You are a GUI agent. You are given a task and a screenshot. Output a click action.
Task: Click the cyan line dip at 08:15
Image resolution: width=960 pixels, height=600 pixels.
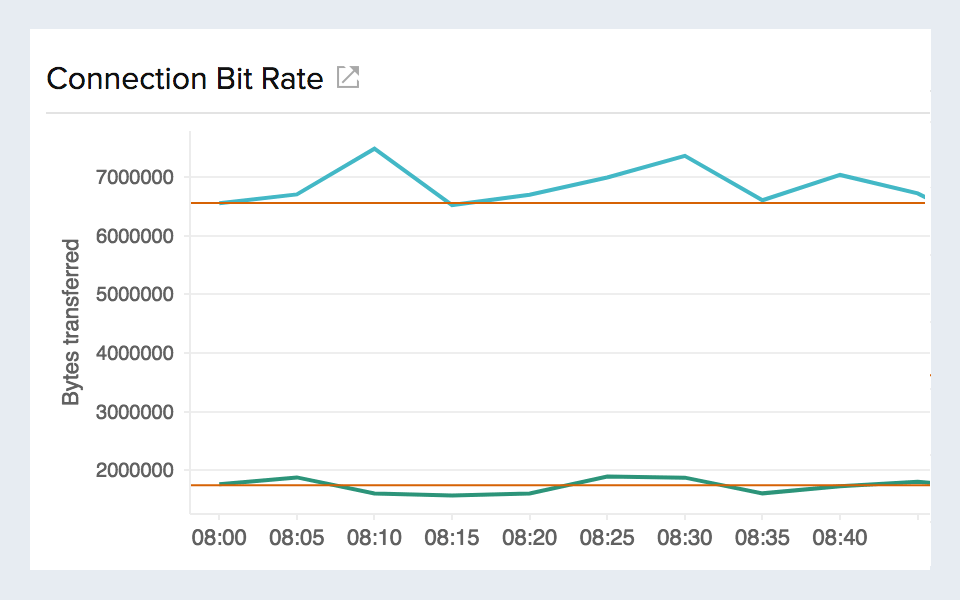point(452,203)
